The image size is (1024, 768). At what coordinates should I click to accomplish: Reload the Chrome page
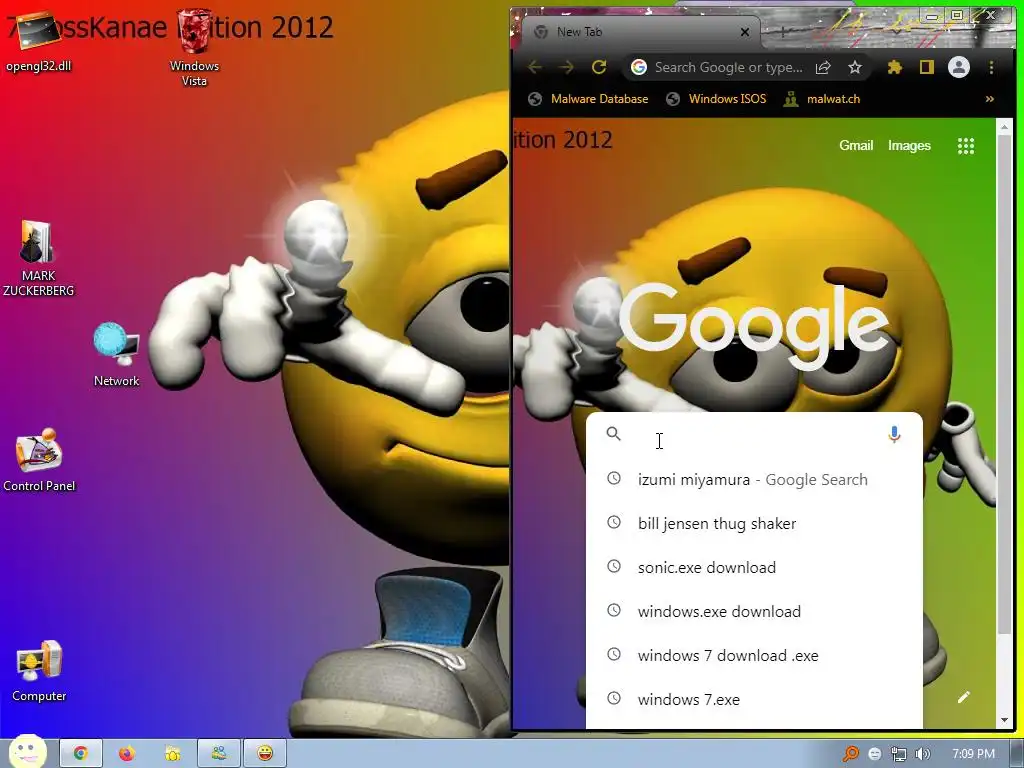tap(599, 67)
